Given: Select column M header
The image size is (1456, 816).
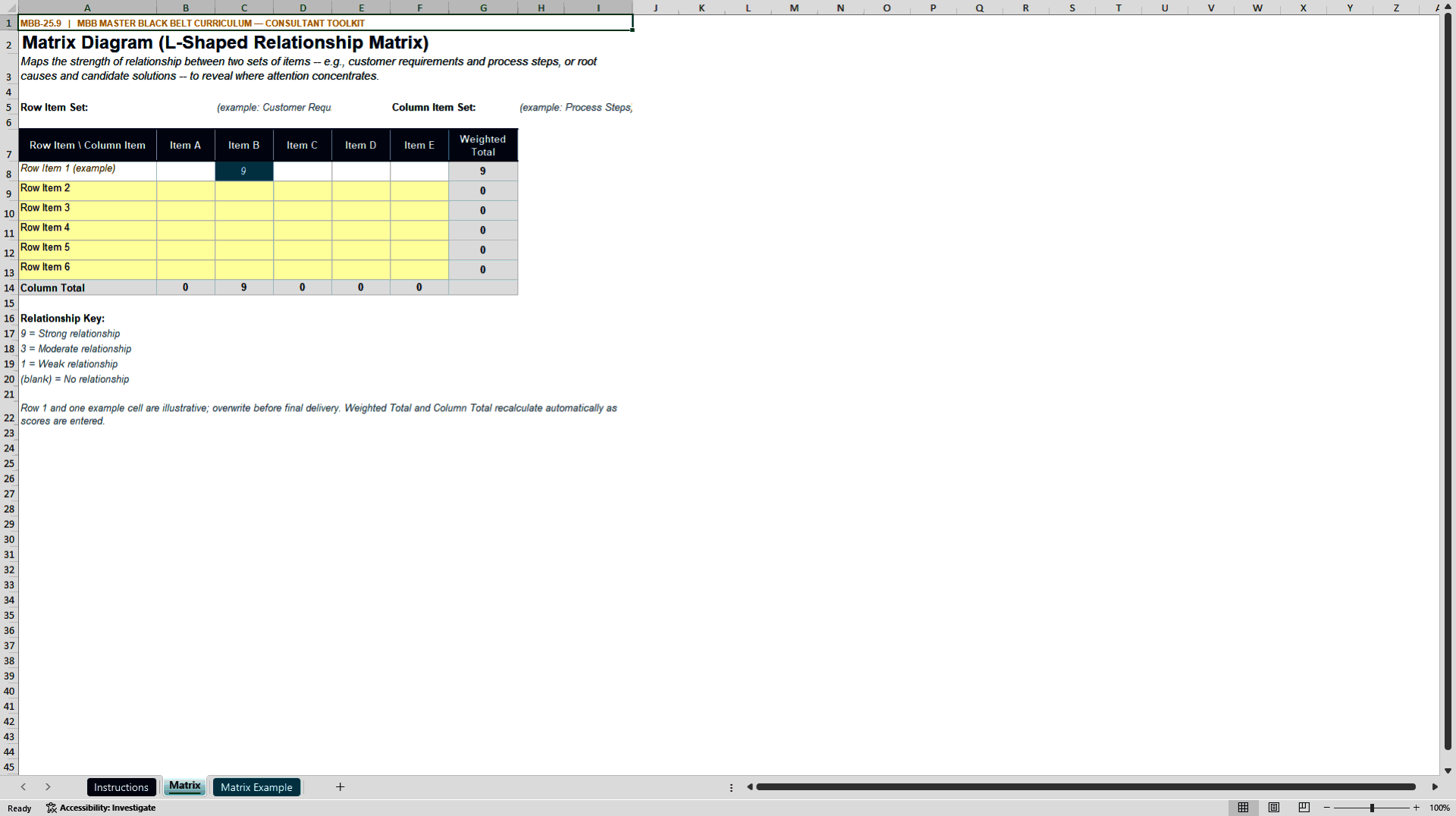Looking at the screenshot, I should click(x=794, y=8).
